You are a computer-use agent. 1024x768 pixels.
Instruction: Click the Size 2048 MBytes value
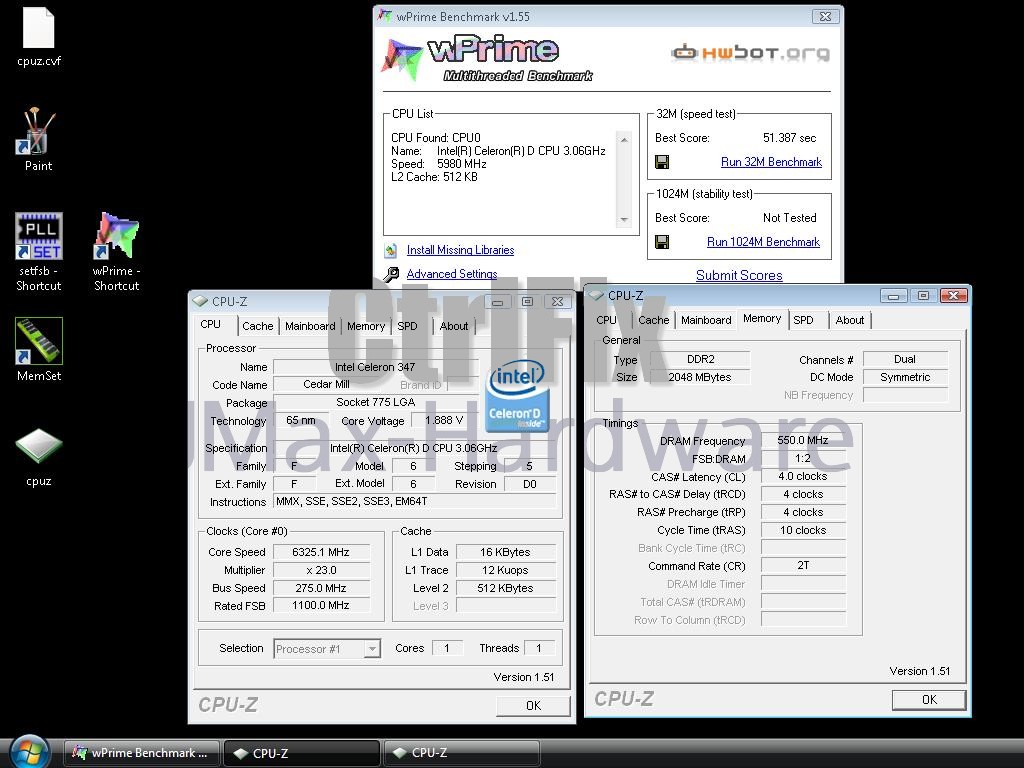point(700,377)
